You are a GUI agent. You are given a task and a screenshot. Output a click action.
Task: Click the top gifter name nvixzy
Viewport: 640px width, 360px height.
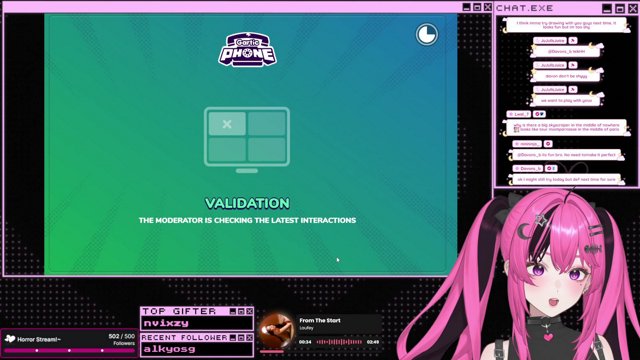click(166, 323)
